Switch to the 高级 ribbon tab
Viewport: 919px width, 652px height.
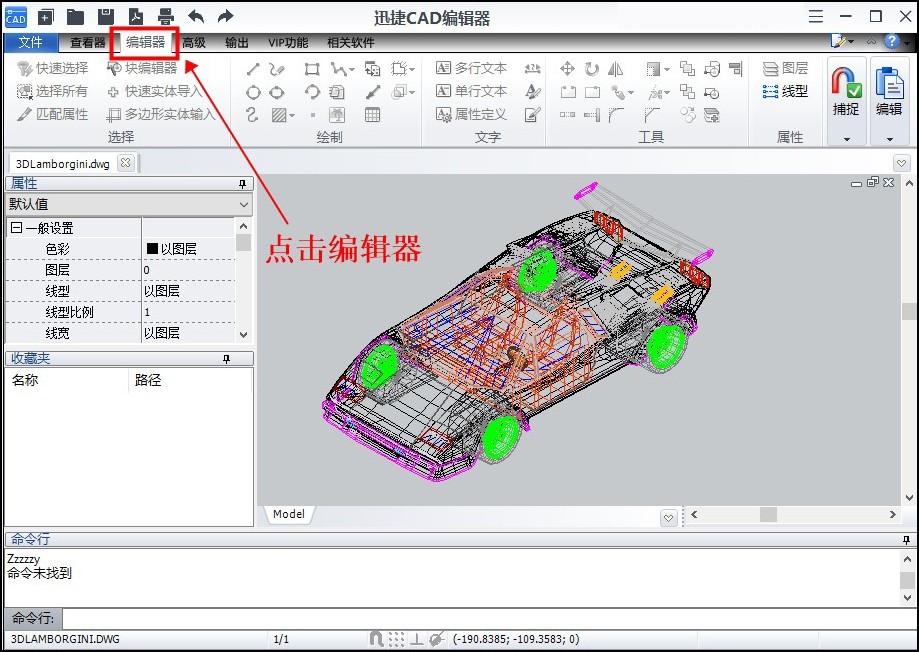[194, 42]
